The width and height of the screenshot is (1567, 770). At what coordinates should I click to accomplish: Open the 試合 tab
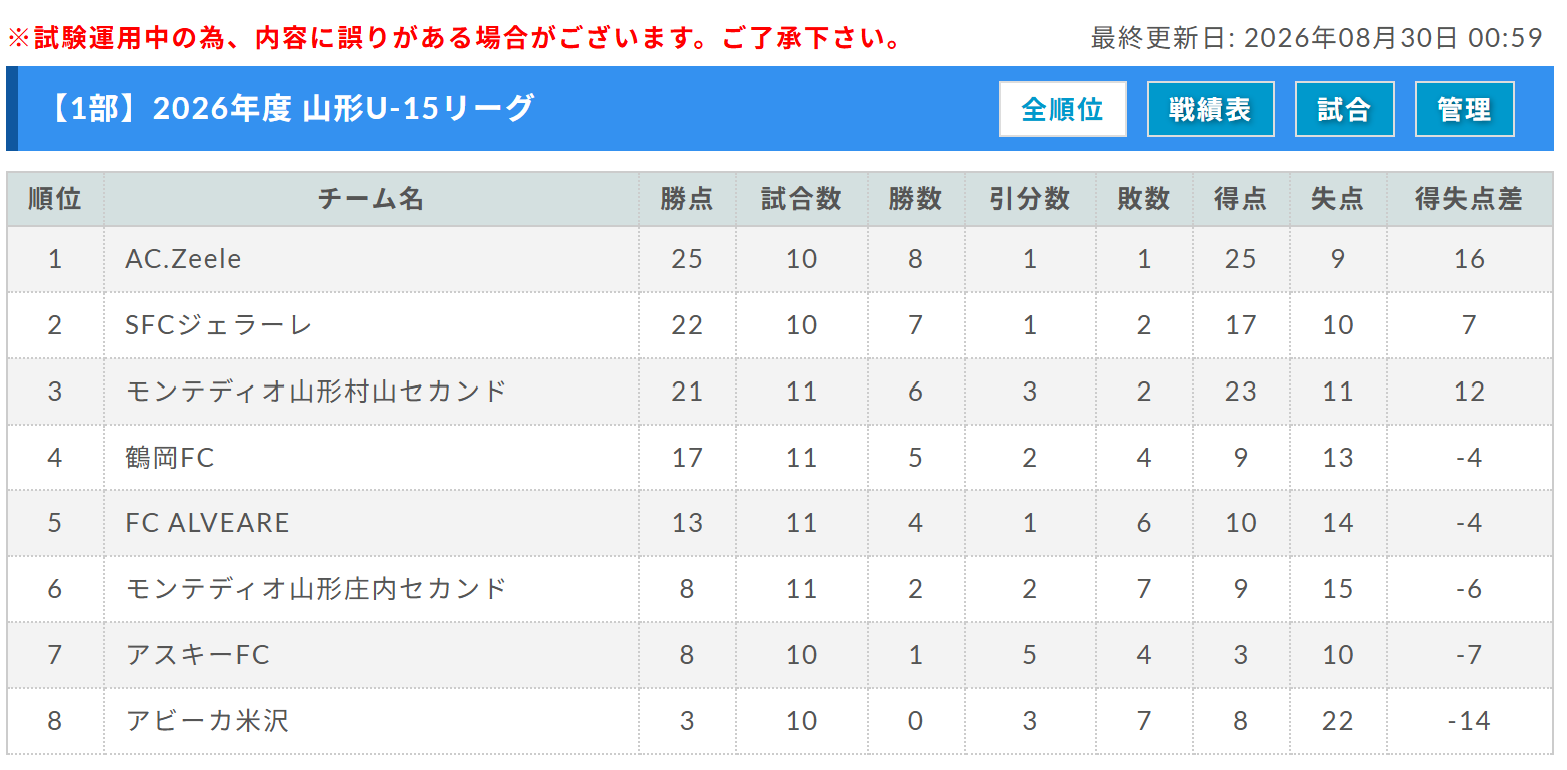click(1344, 109)
